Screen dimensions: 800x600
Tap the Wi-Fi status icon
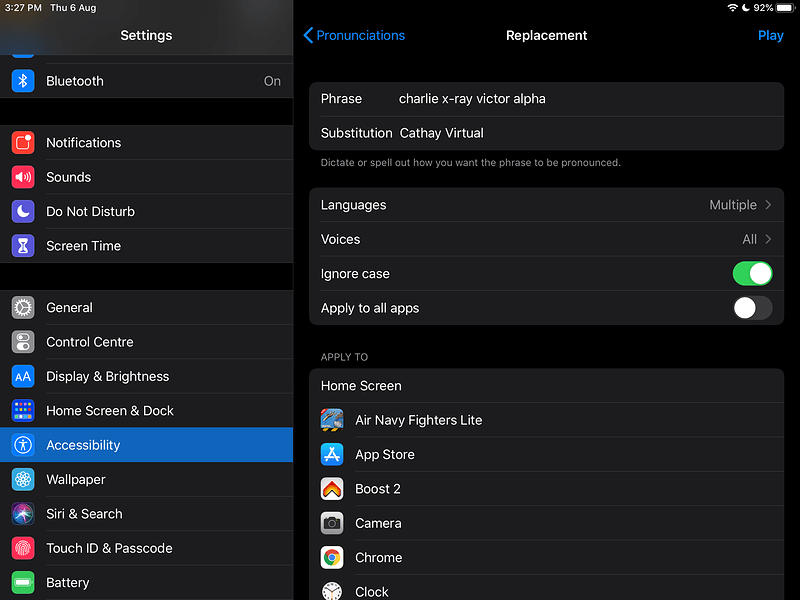pos(732,8)
